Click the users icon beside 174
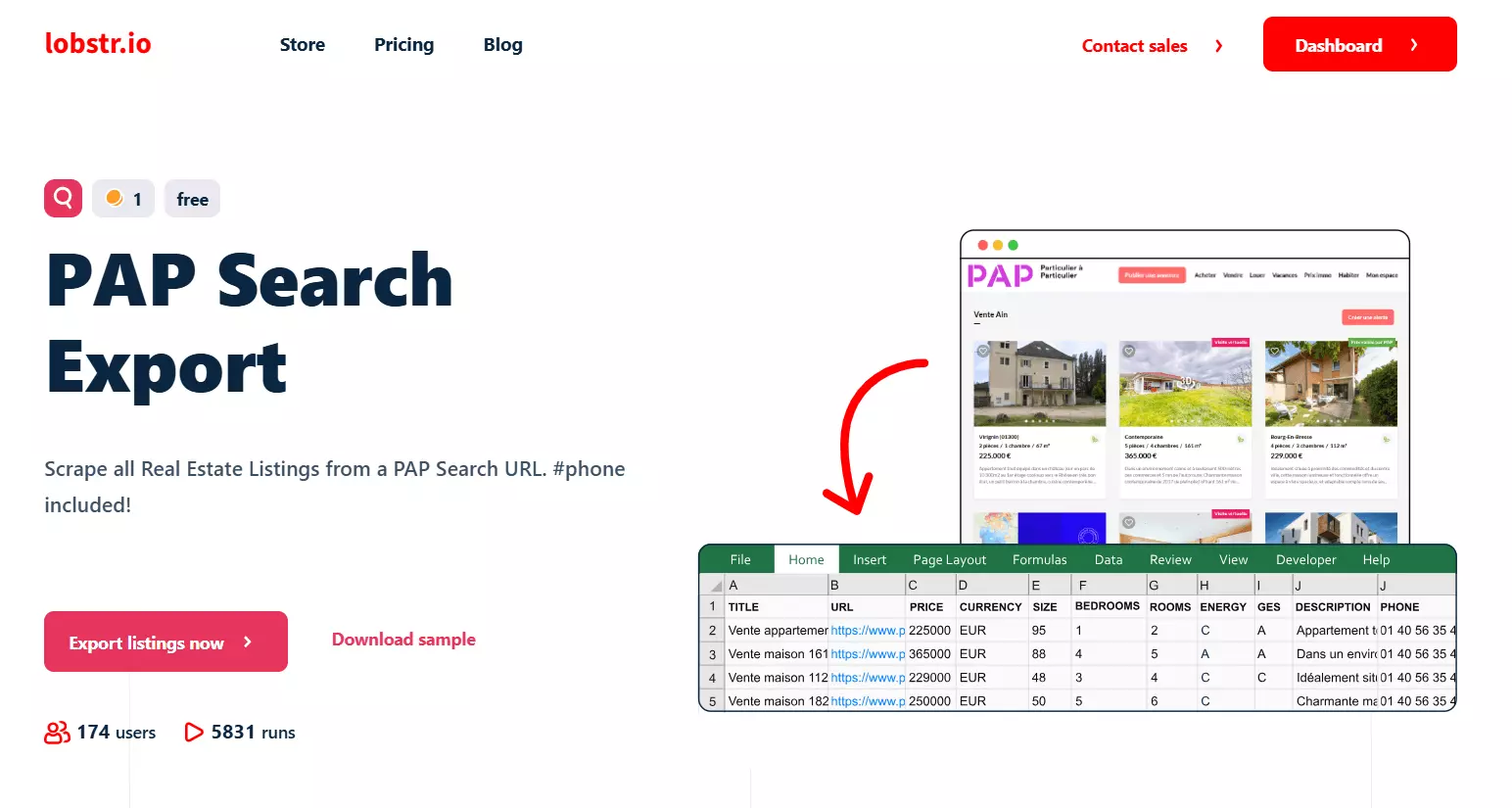This screenshot has height=808, width=1512. click(57, 733)
